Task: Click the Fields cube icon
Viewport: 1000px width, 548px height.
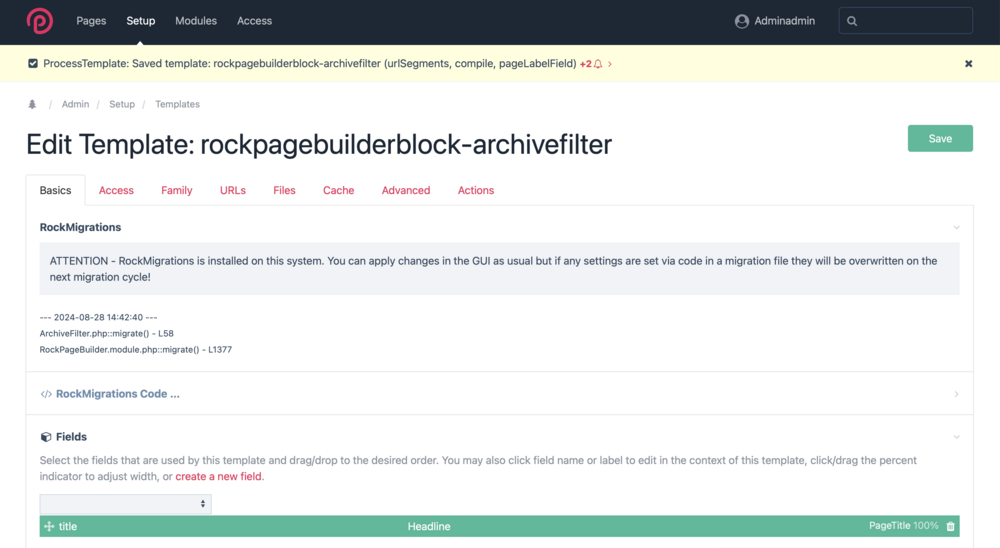Action: click(46, 437)
